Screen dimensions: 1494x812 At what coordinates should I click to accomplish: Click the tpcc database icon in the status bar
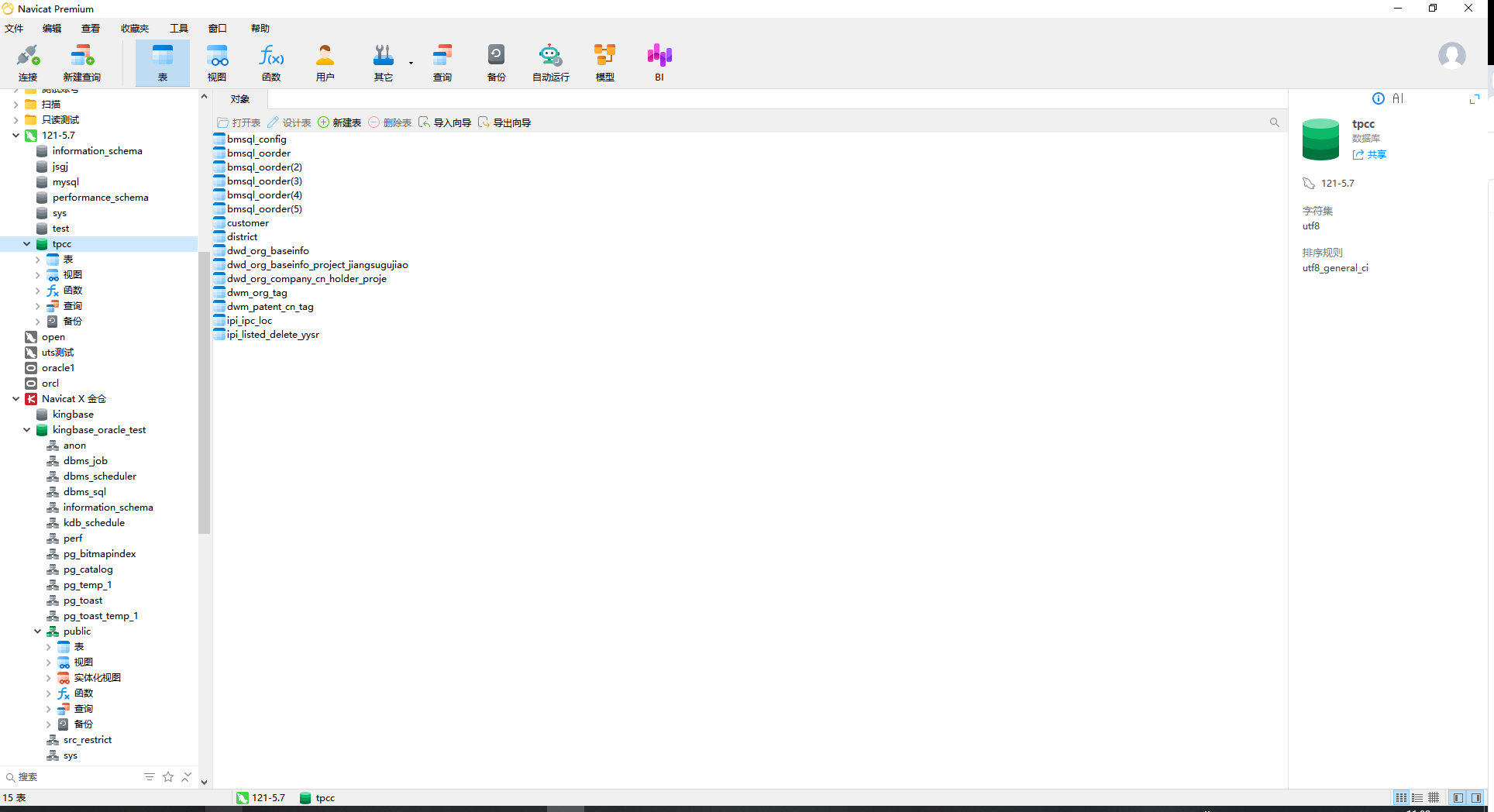tap(305, 798)
